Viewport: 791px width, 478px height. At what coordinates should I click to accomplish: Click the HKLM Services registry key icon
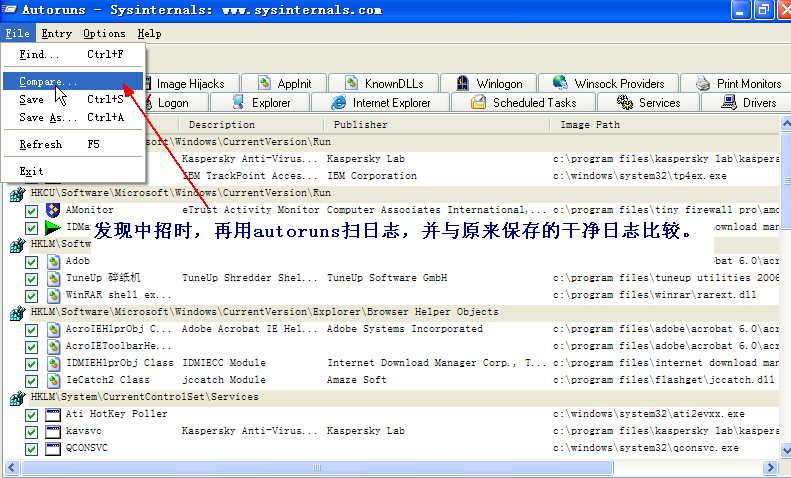click(18, 398)
